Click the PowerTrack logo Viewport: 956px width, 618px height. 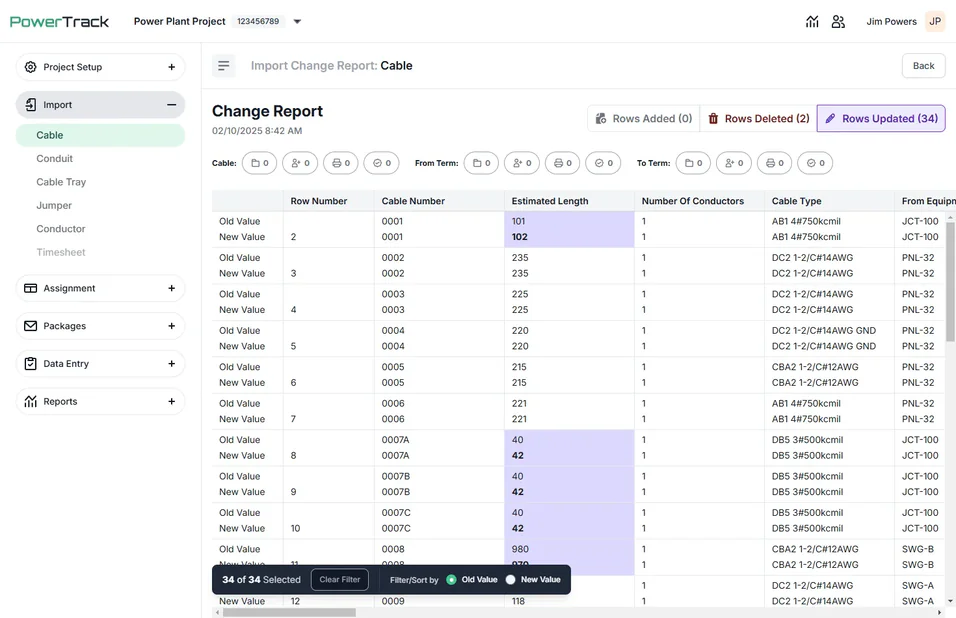tap(59, 22)
